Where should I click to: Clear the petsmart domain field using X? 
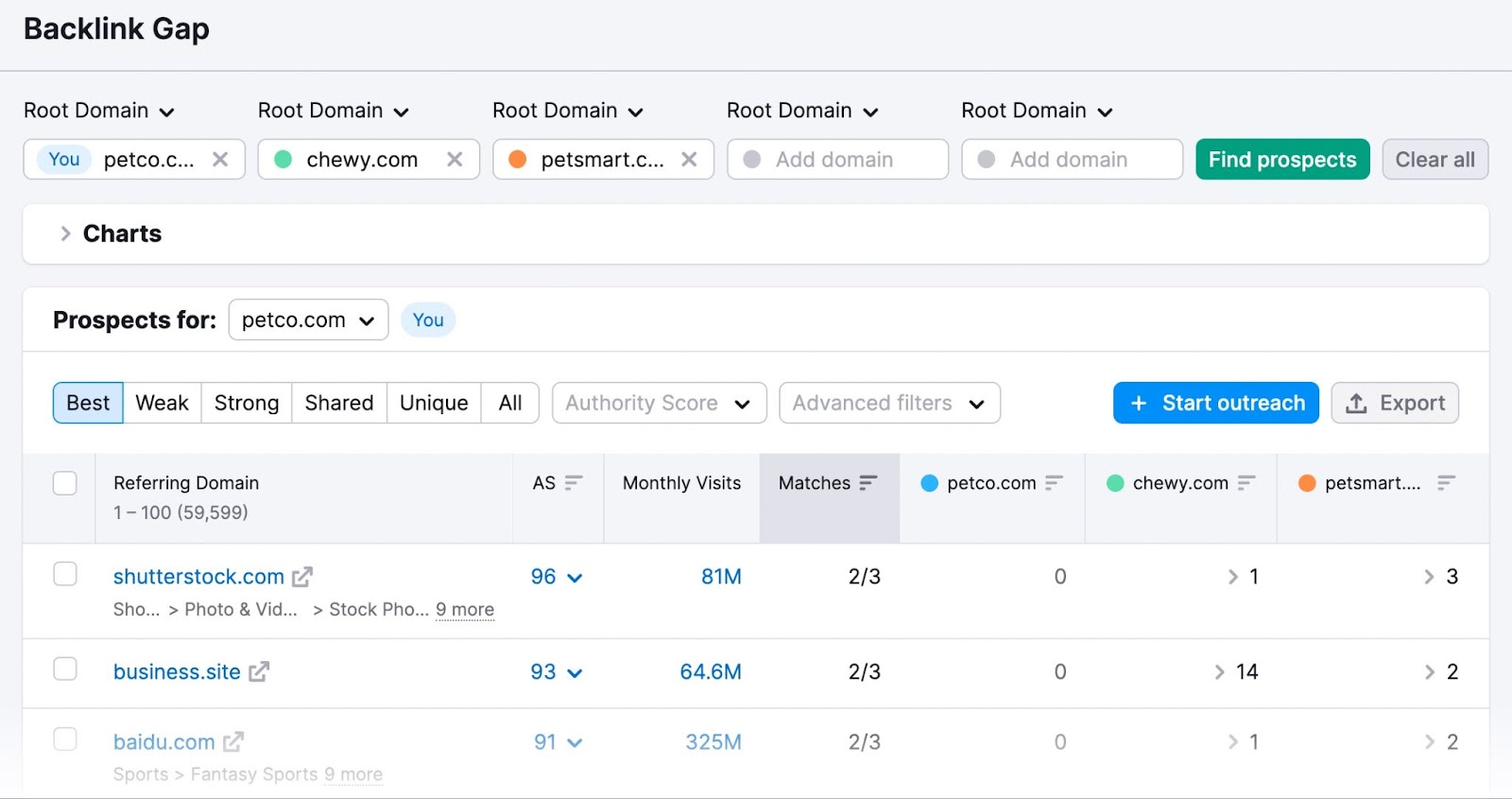point(689,159)
